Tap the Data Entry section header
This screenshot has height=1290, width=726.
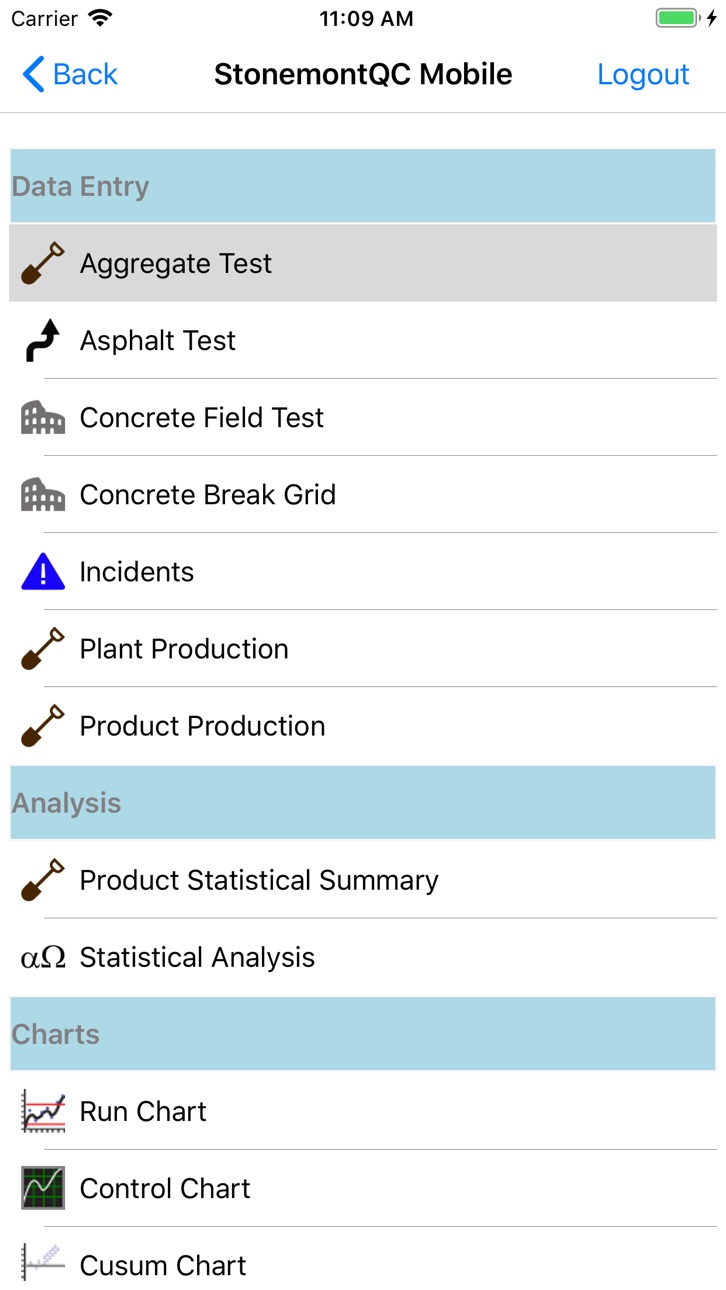363,186
